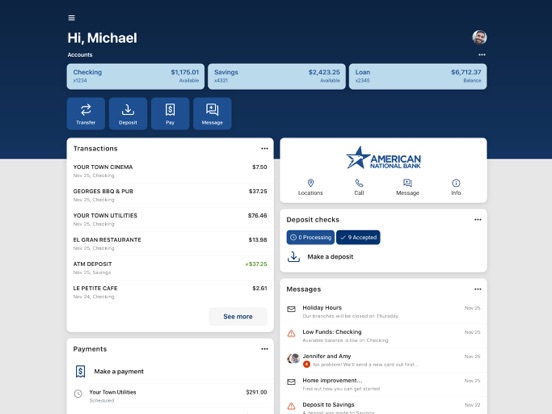Tap the Pay quick action
552x414 pixels.
click(x=170, y=114)
